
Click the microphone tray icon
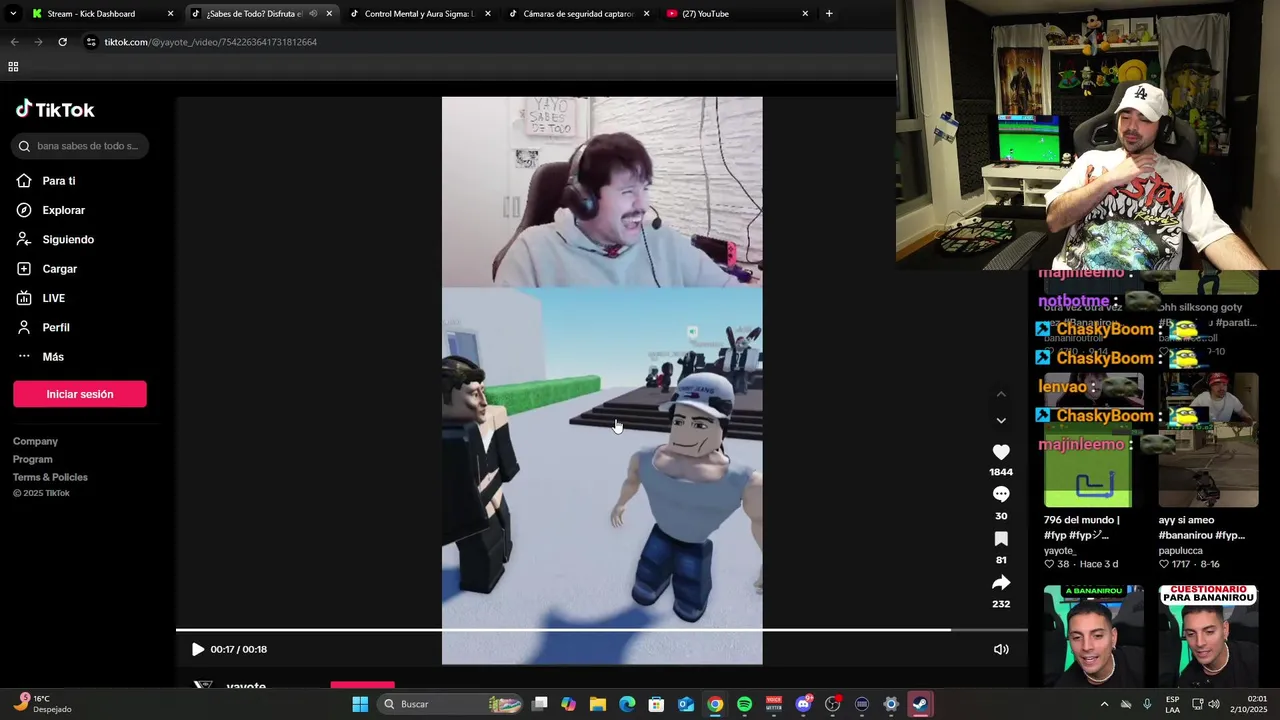coord(1147,704)
